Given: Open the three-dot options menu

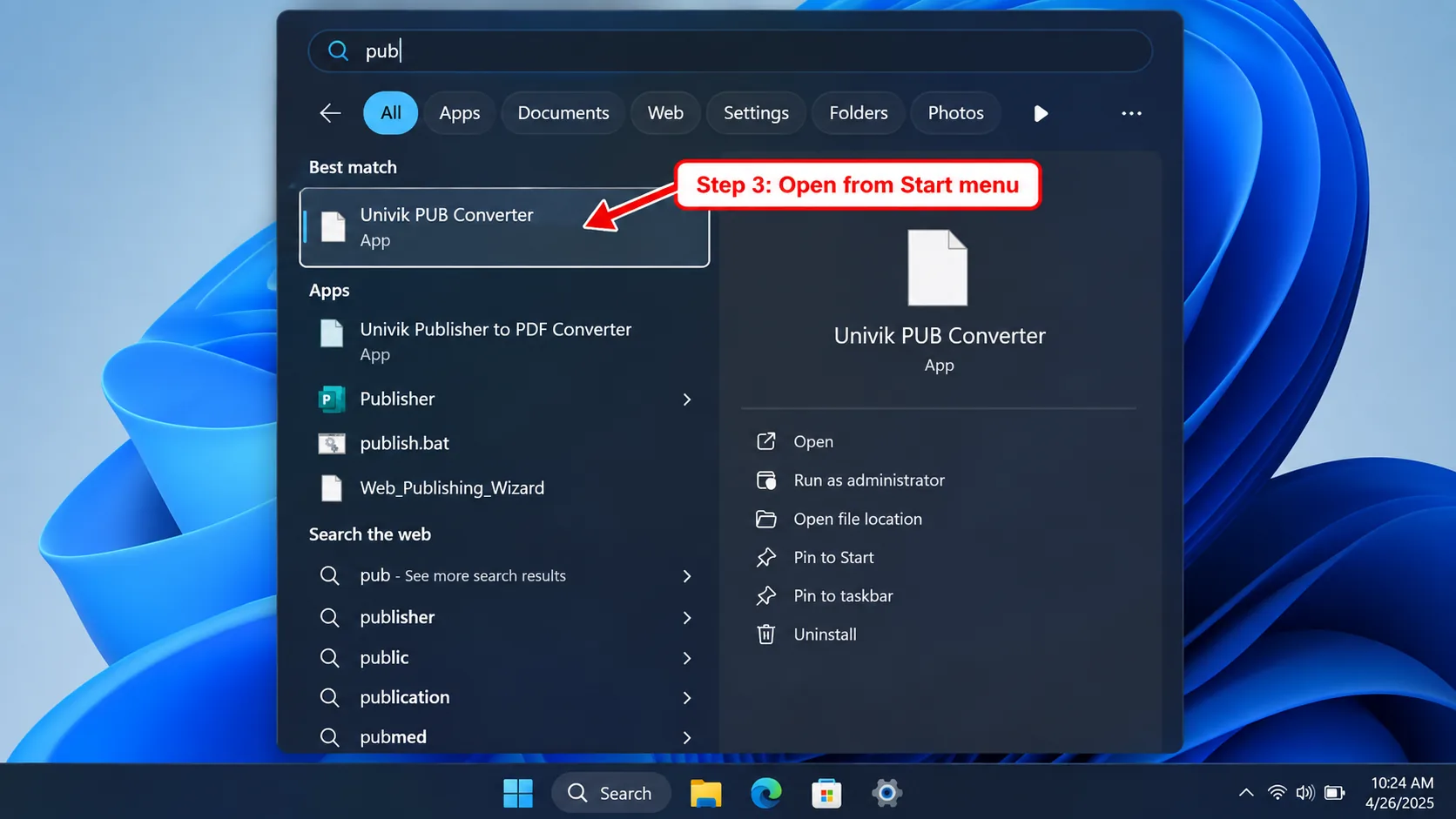Looking at the screenshot, I should (x=1131, y=113).
